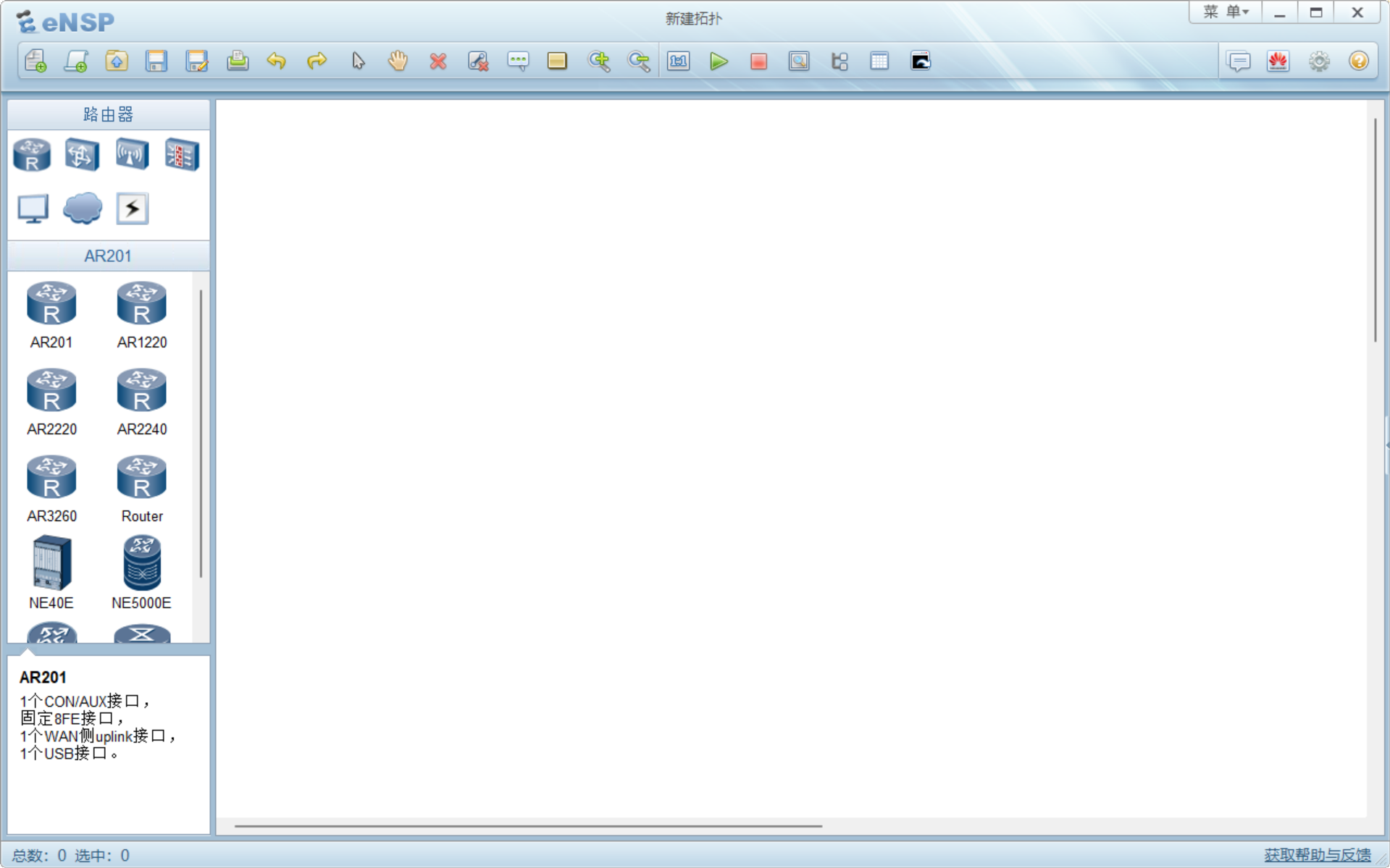Pick the generic Router device
Image resolution: width=1390 pixels, height=868 pixels.
pyautogui.click(x=142, y=489)
